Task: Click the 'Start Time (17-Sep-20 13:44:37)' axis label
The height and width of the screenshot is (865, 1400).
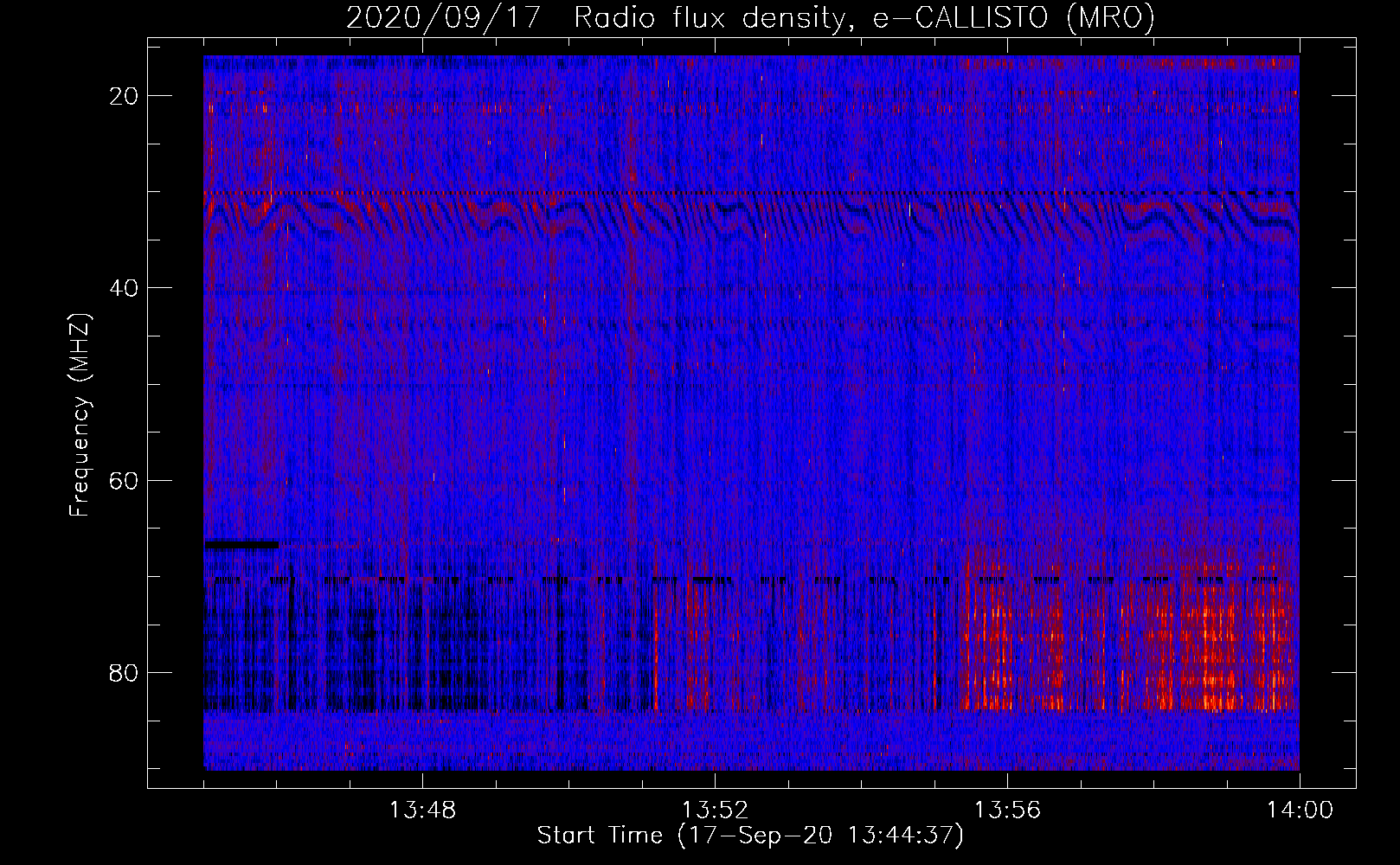Action: pyautogui.click(x=750, y=836)
